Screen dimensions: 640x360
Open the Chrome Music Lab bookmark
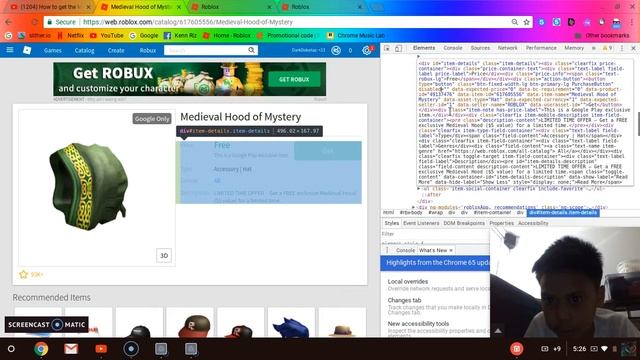(x=356, y=36)
